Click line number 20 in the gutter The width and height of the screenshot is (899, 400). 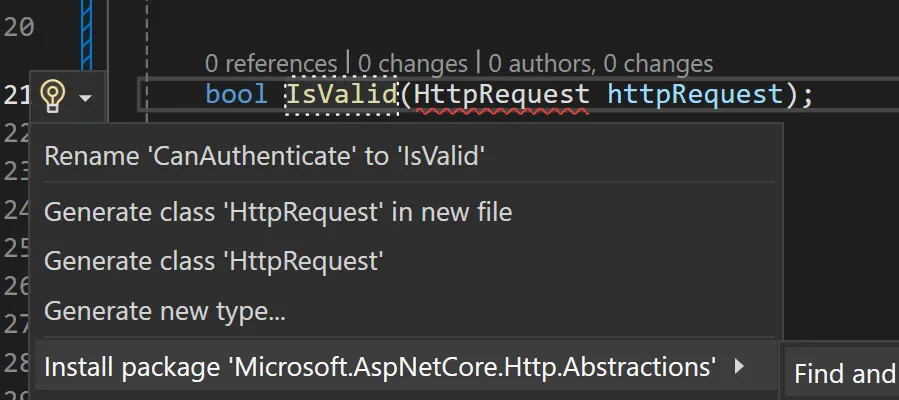pyautogui.click(x=19, y=27)
